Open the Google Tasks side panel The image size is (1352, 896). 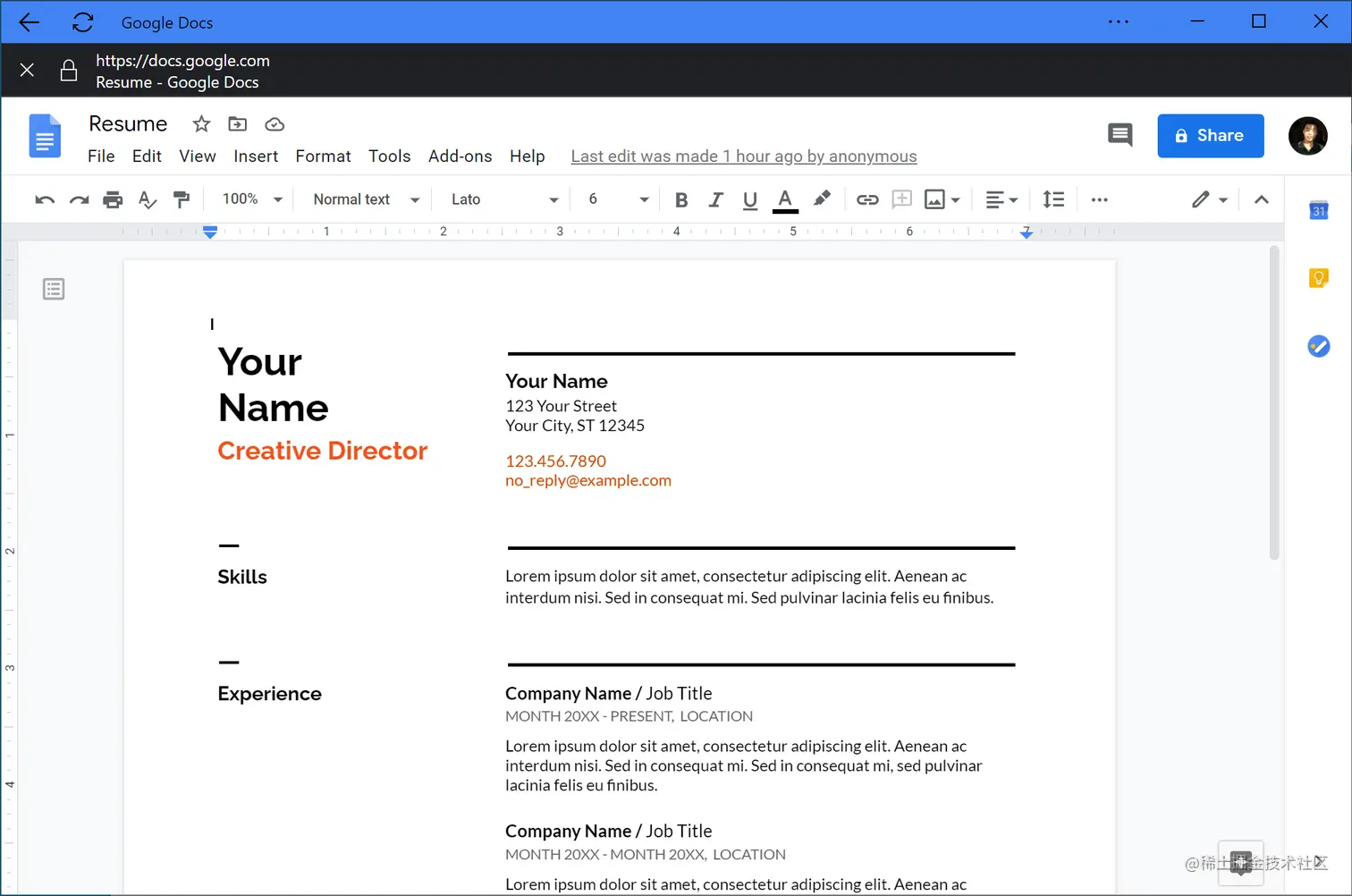pyautogui.click(x=1319, y=346)
